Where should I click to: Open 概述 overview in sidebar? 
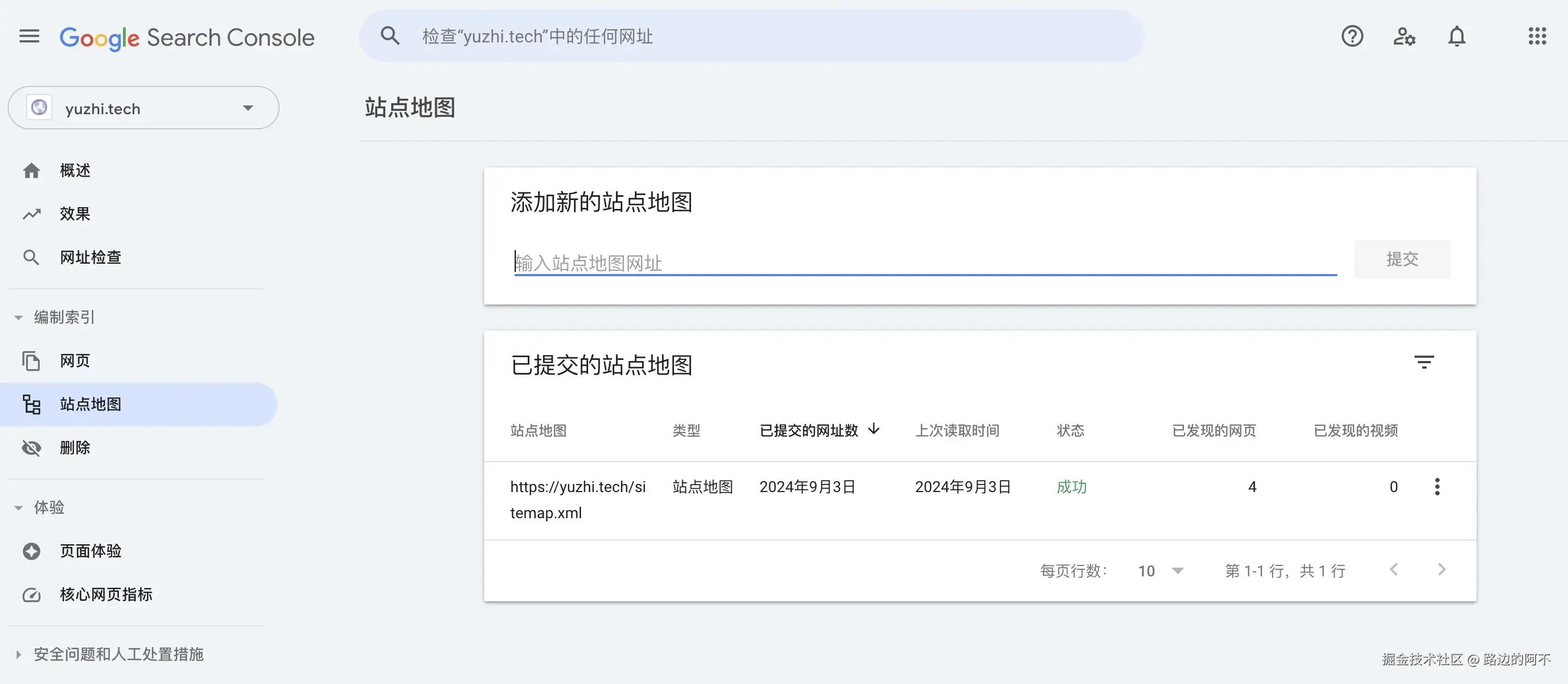(74, 171)
